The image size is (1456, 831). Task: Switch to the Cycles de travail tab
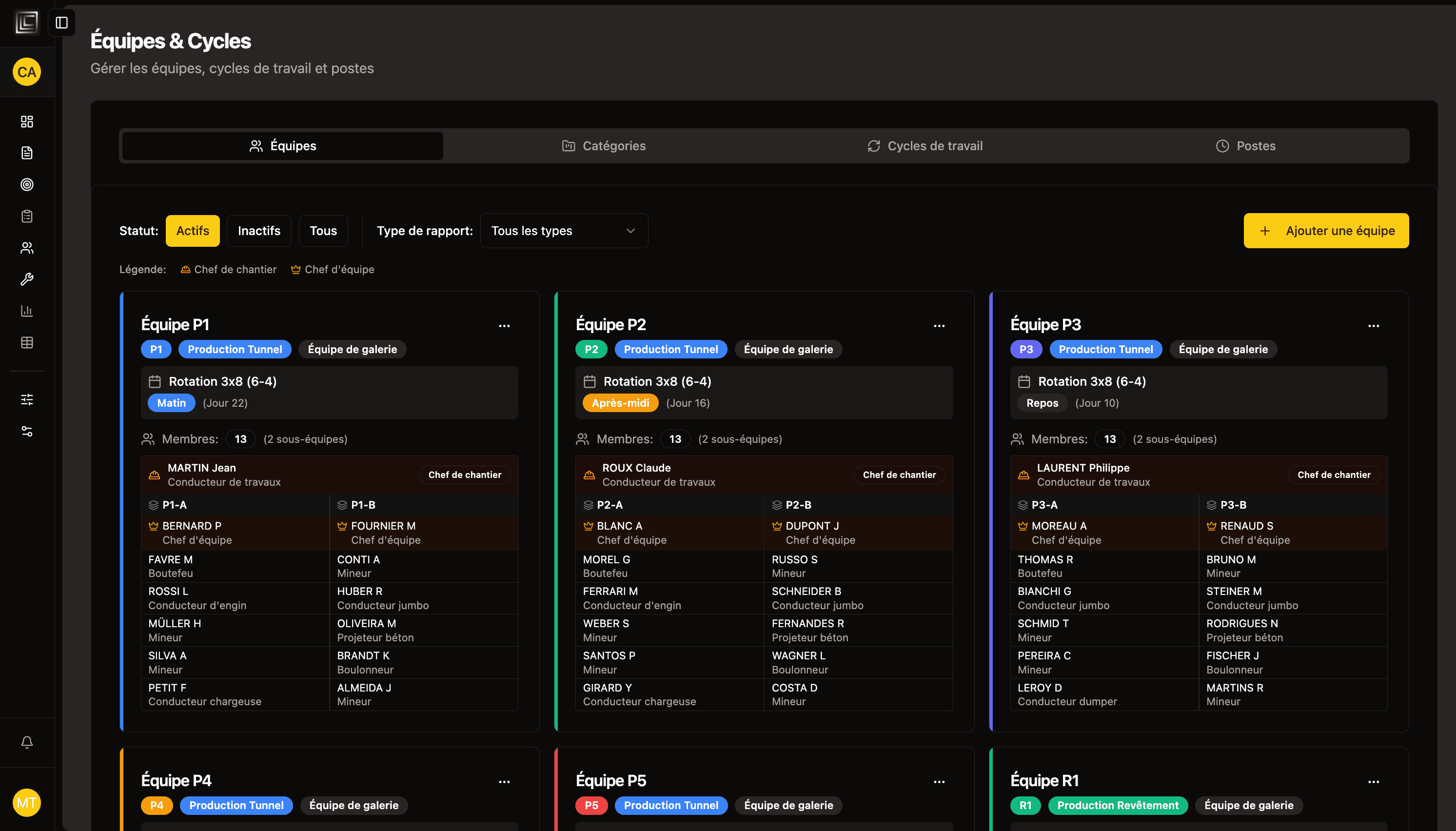[925, 146]
